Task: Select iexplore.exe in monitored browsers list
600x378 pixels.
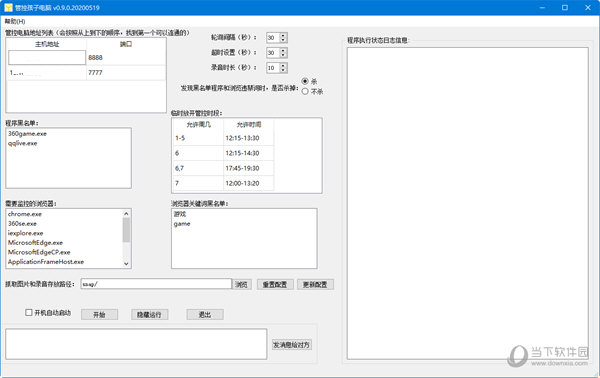Action: point(26,233)
